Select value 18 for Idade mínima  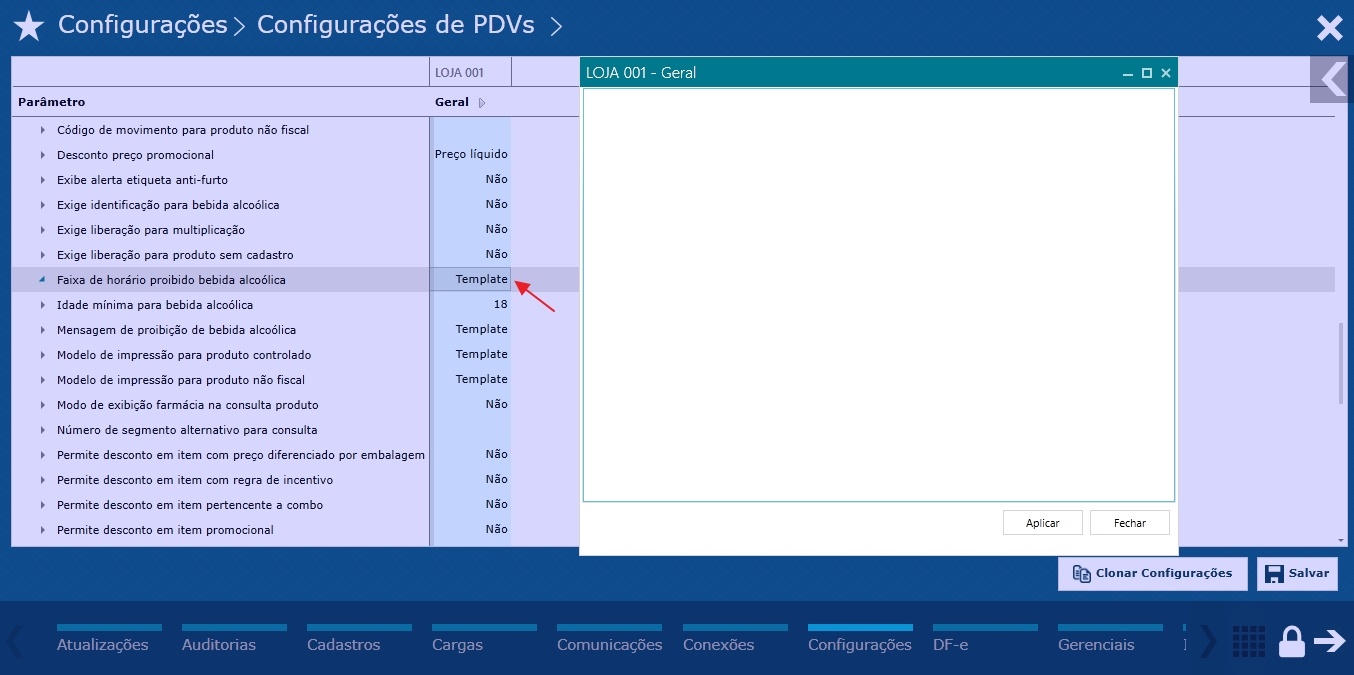(x=471, y=305)
